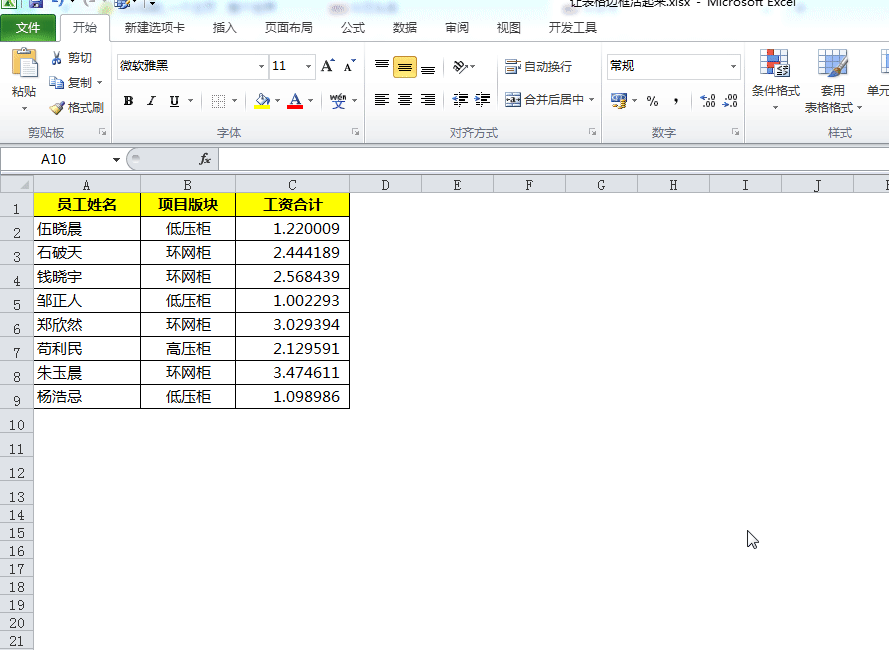Select header cell 工资合计
The image size is (889, 650).
point(293,205)
